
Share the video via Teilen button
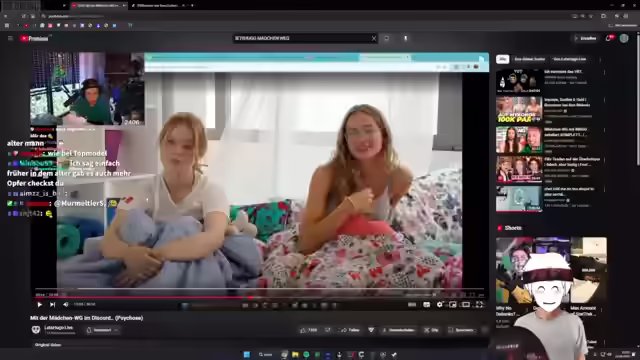[350, 330]
